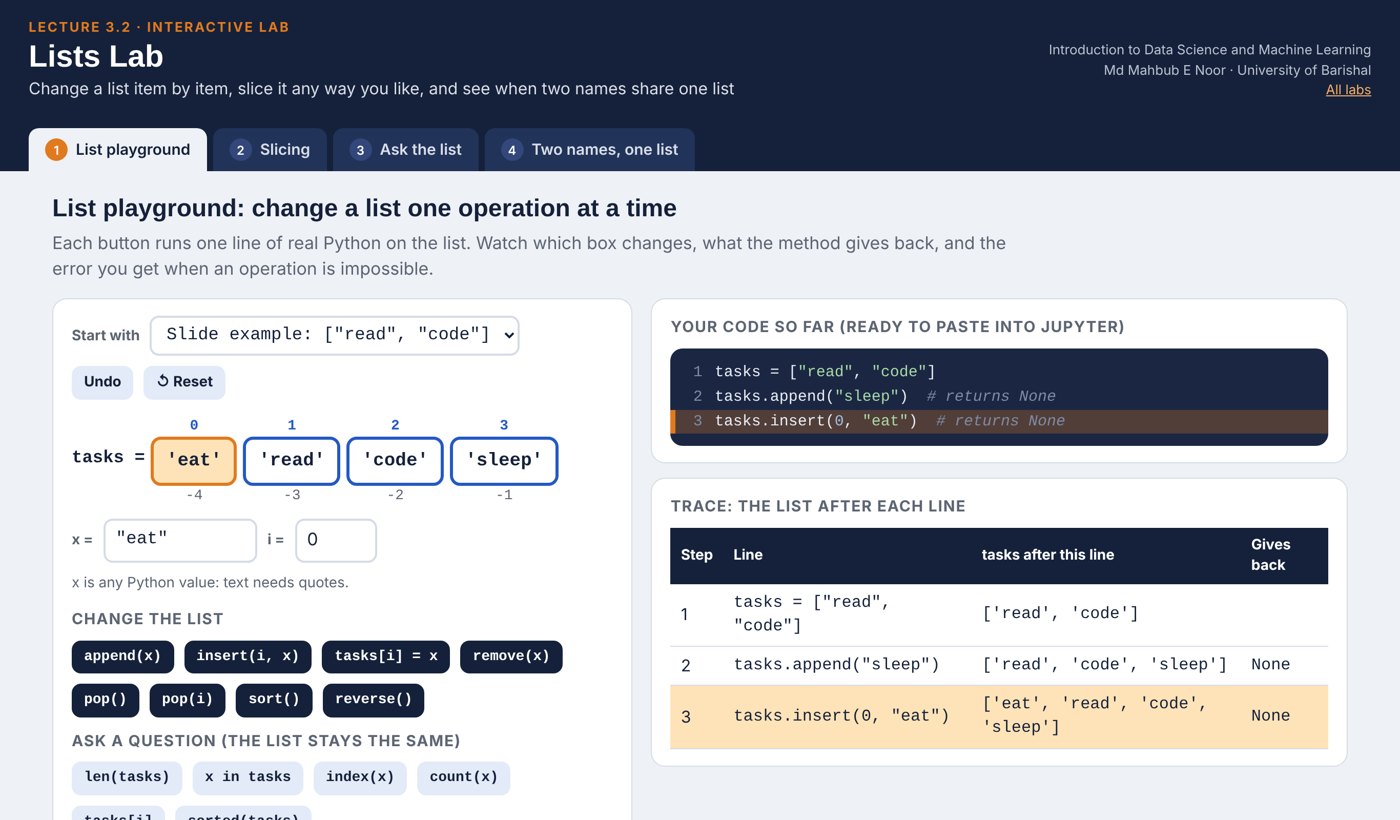Click the pop(i) button
Viewport: 1400px width, 820px height.
(x=188, y=700)
